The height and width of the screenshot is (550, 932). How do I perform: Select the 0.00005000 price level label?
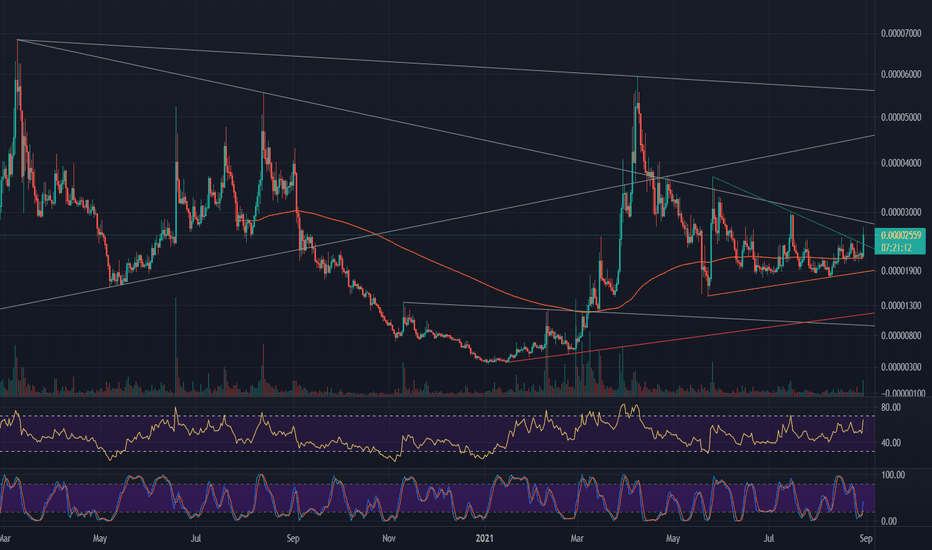coord(901,118)
